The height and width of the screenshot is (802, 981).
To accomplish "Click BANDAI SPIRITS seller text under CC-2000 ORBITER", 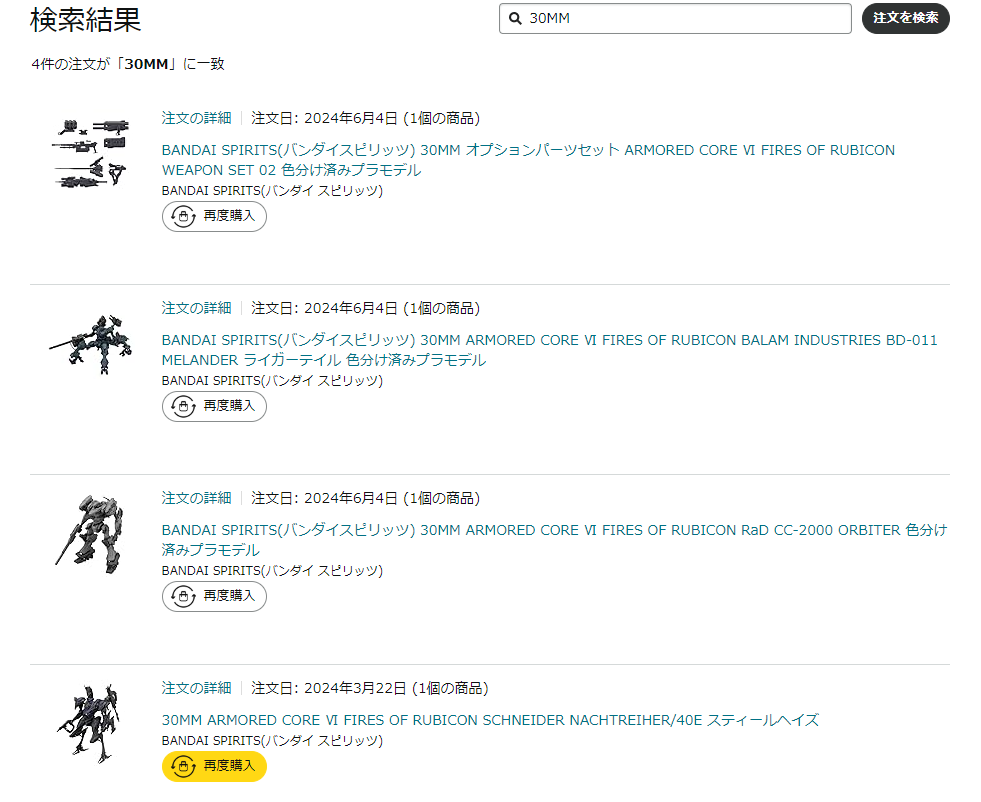I will click(272, 571).
